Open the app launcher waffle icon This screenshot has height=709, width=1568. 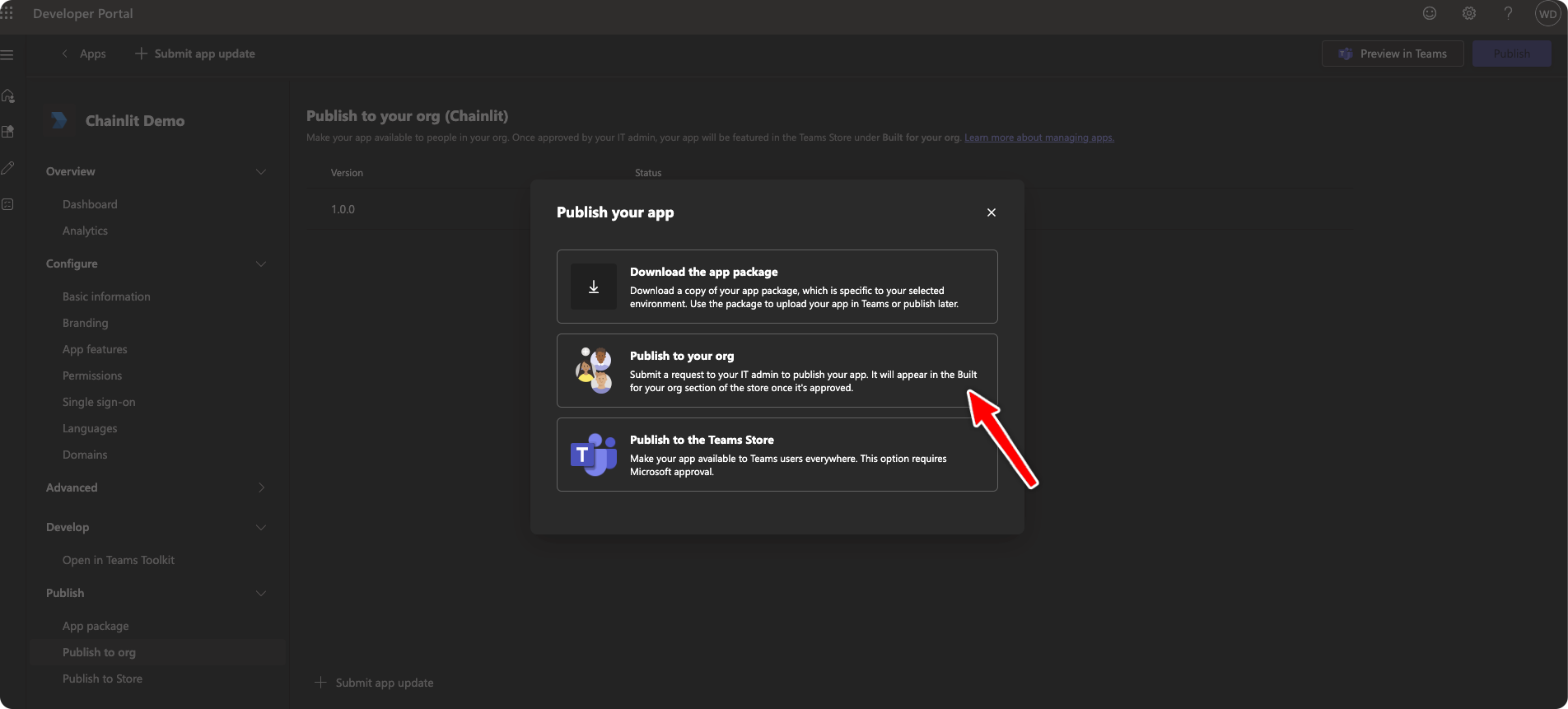coord(7,13)
